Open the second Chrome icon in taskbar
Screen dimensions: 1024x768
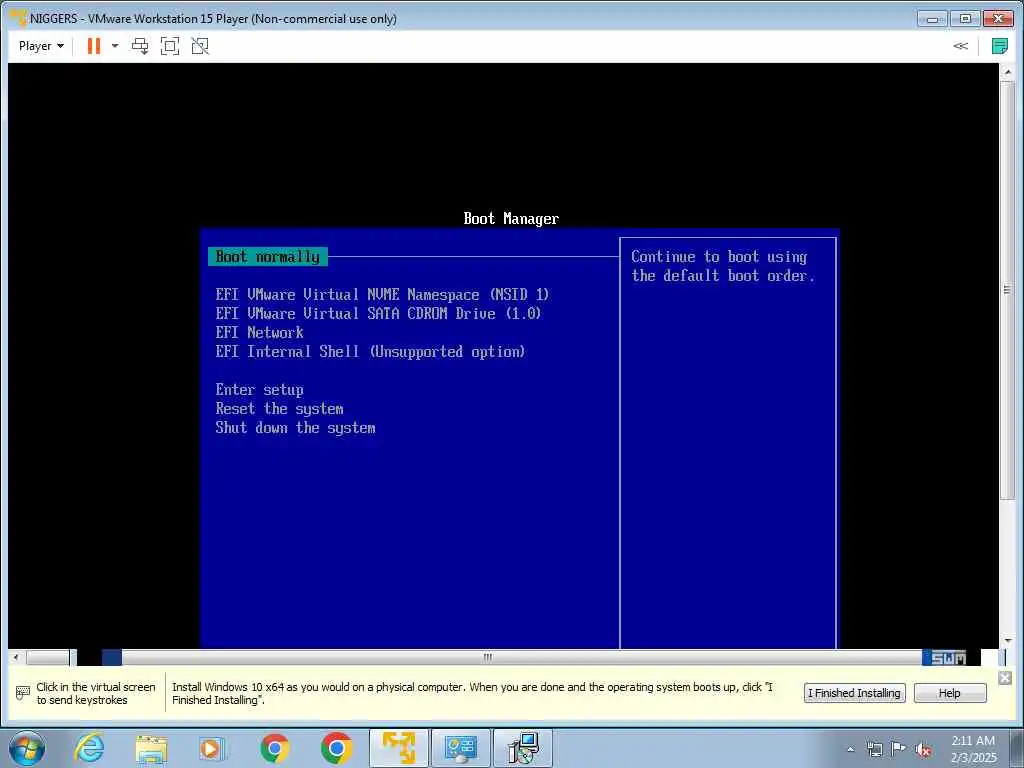[x=336, y=748]
